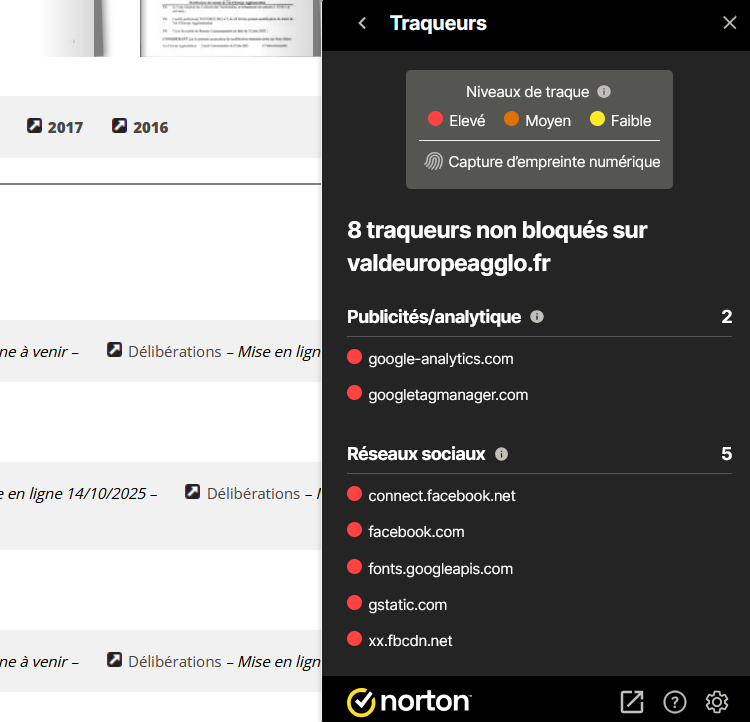Select the facebook.com tracker entry
Viewport: 750px width, 722px height.
point(416,532)
